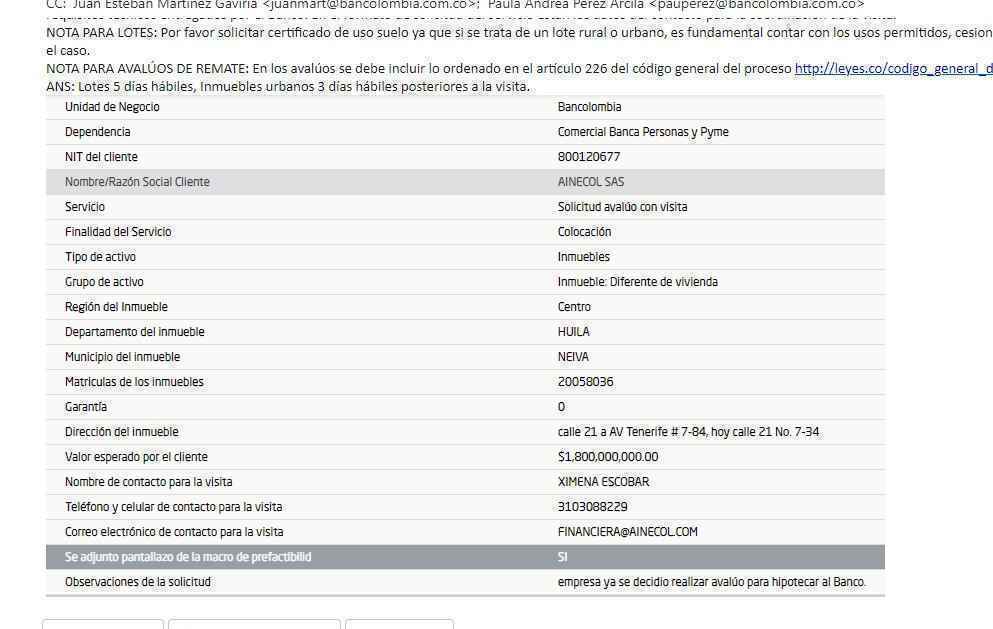This screenshot has height=629, width=993.
Task: Click the FINANCIERA@AINECOL.COM email address
Action: 627,532
